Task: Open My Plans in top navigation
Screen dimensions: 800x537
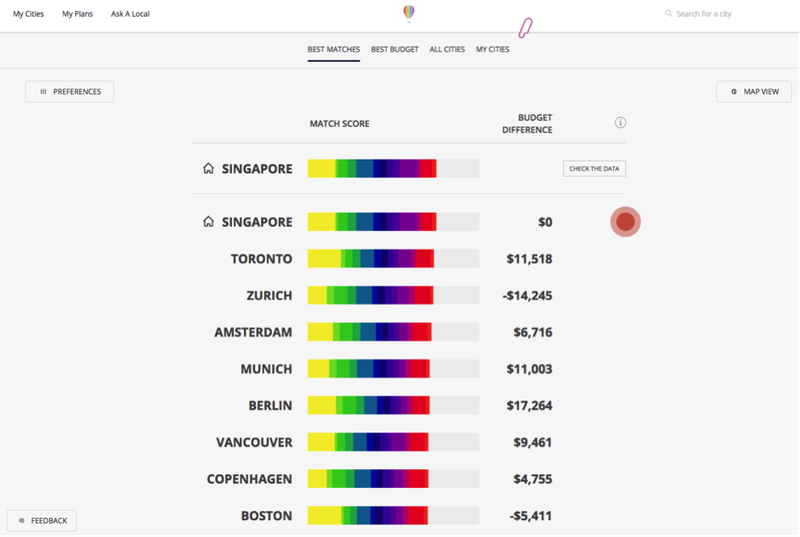Action: click(78, 14)
